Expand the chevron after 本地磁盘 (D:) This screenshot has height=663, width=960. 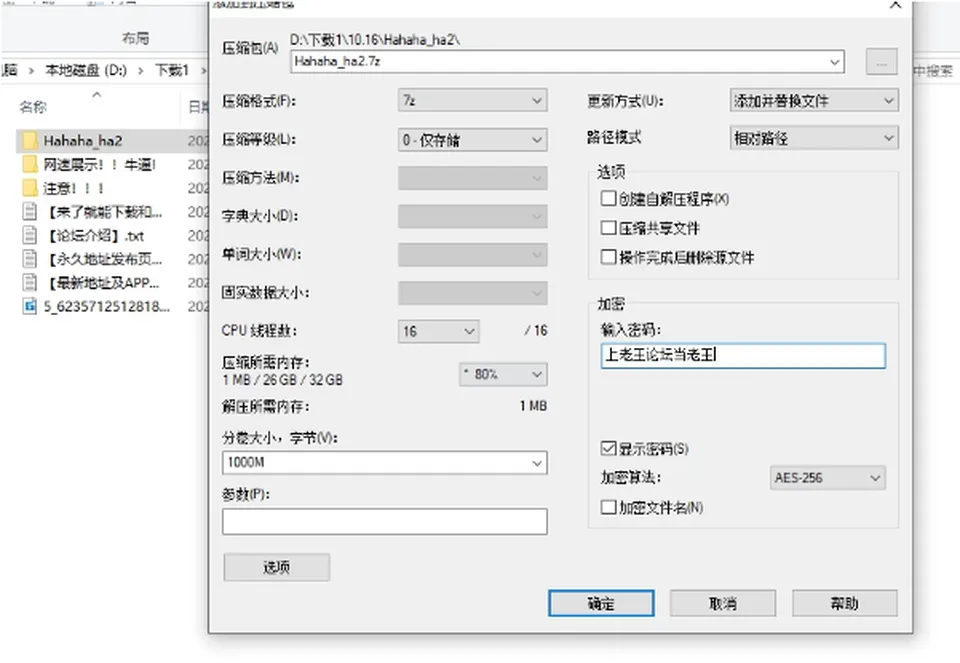pos(141,71)
